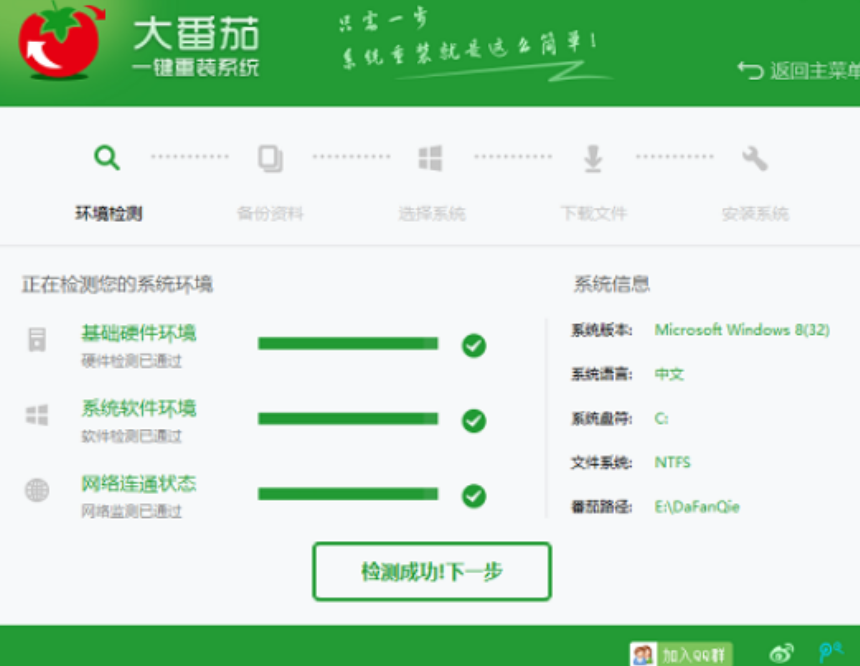Select the Windows logo choose-system step icon
860x666 pixels.
pos(431,158)
